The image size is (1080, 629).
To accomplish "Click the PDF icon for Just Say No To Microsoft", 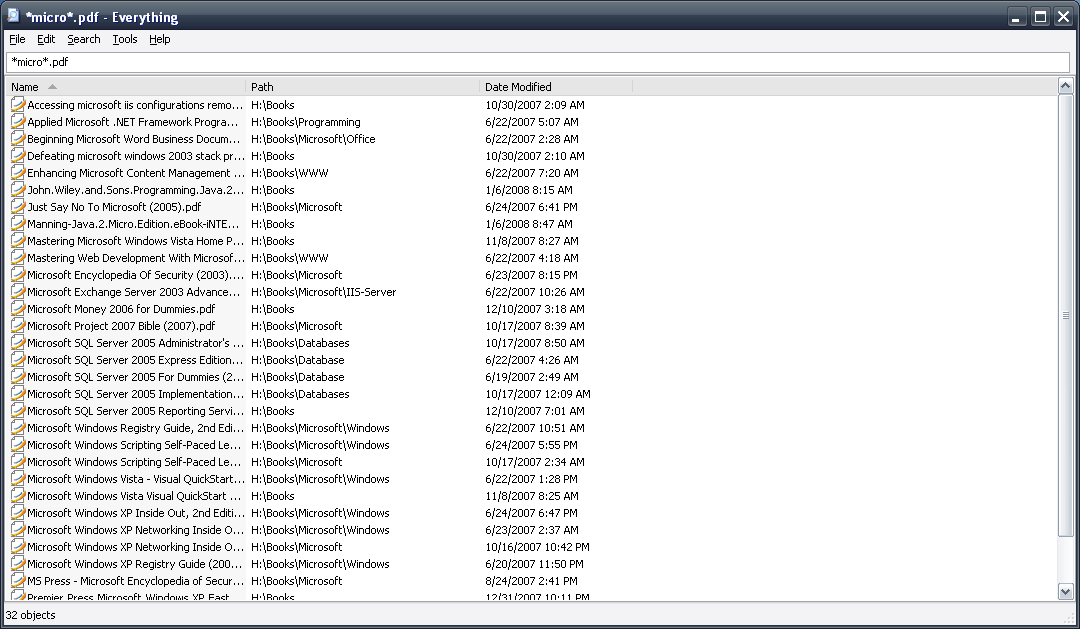I will [18, 207].
